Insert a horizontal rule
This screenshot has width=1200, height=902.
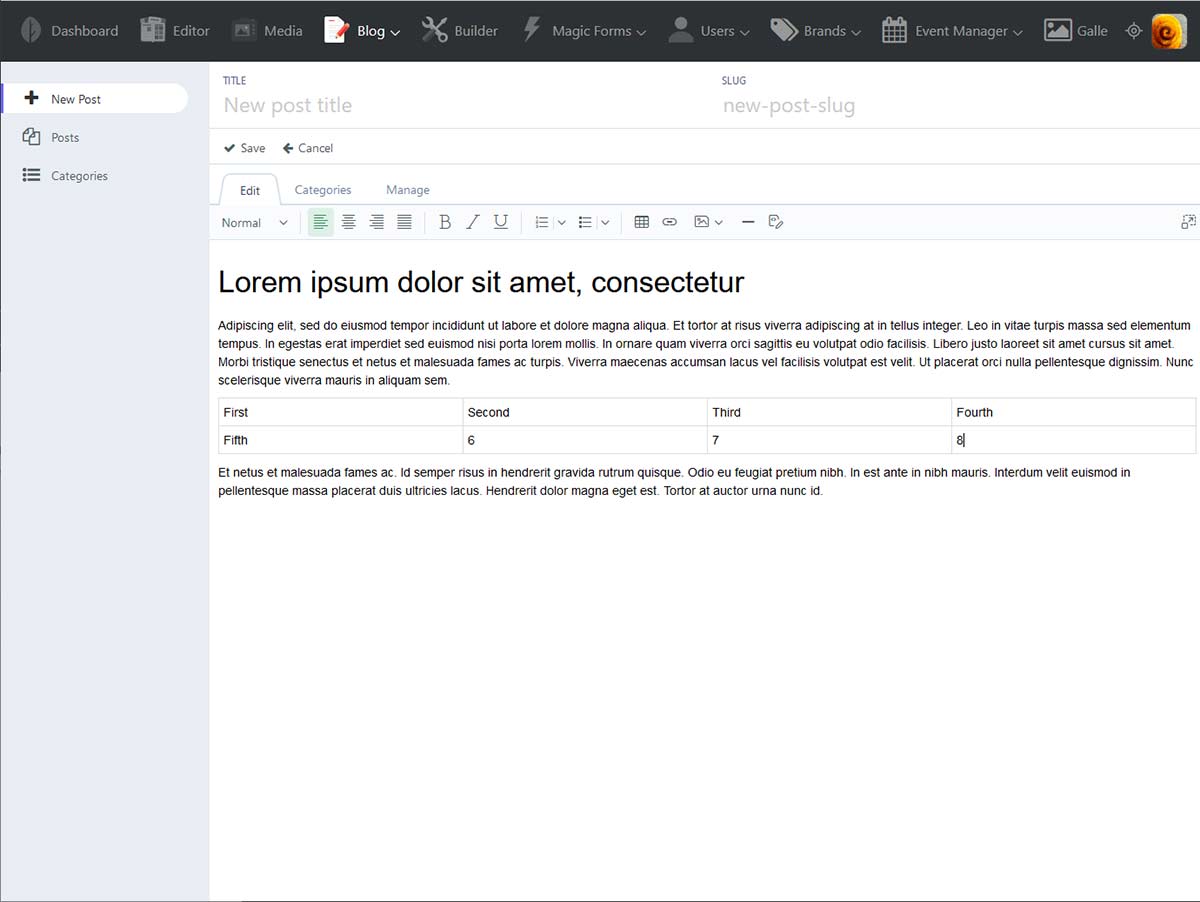pos(748,222)
